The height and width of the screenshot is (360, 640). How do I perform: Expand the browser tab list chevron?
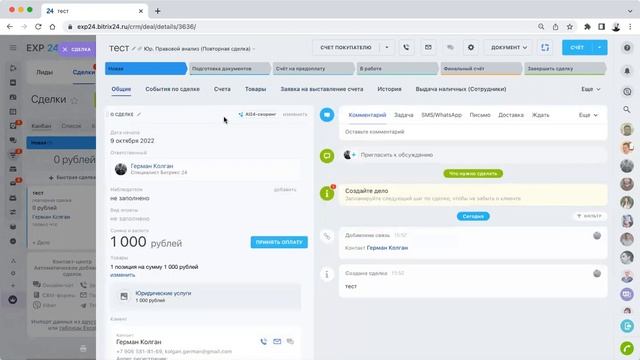click(630, 11)
